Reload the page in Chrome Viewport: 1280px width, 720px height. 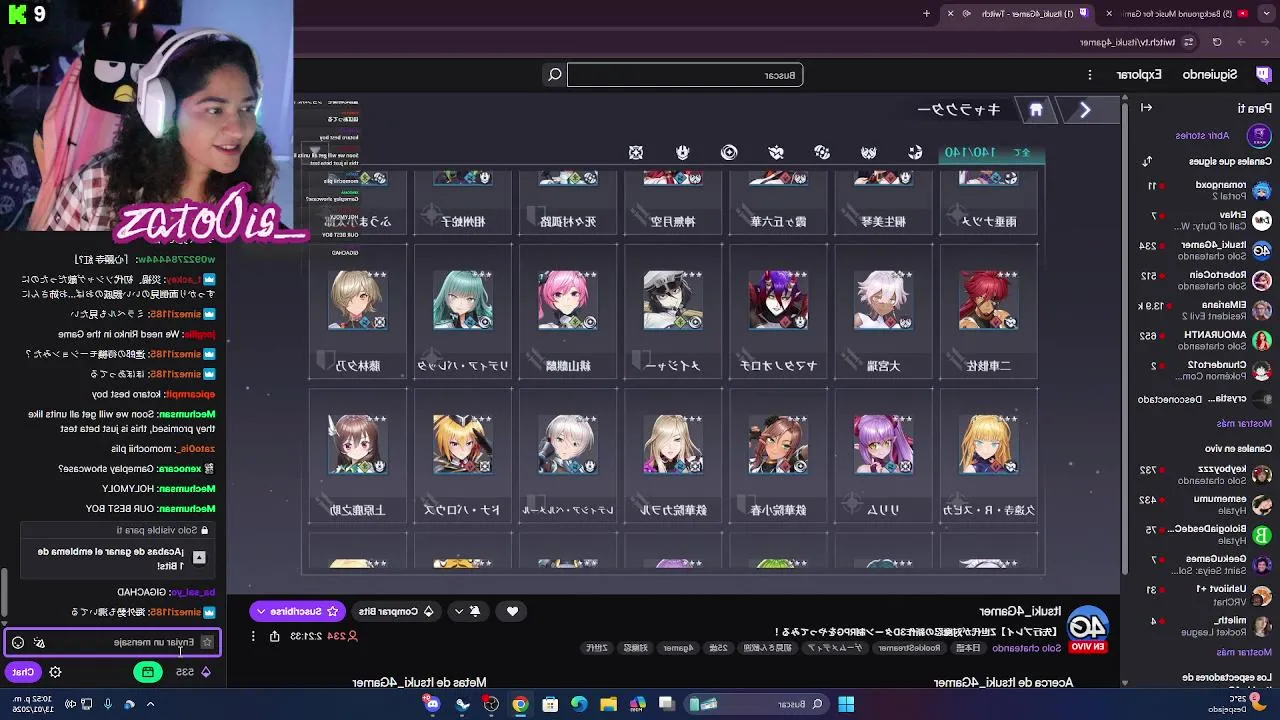[x=1217, y=42]
